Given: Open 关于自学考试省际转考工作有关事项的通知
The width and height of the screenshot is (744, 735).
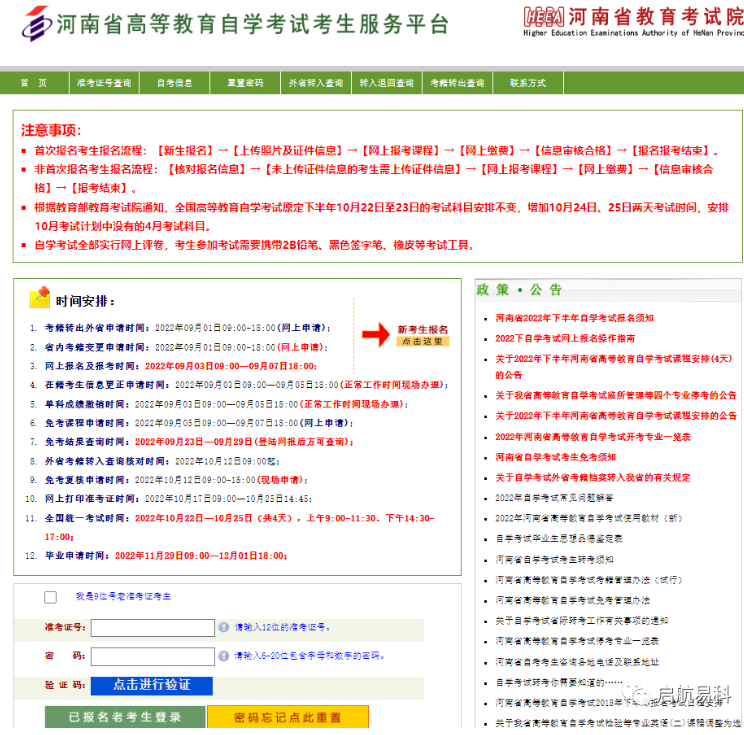Looking at the screenshot, I should pyautogui.click(x=581, y=621).
